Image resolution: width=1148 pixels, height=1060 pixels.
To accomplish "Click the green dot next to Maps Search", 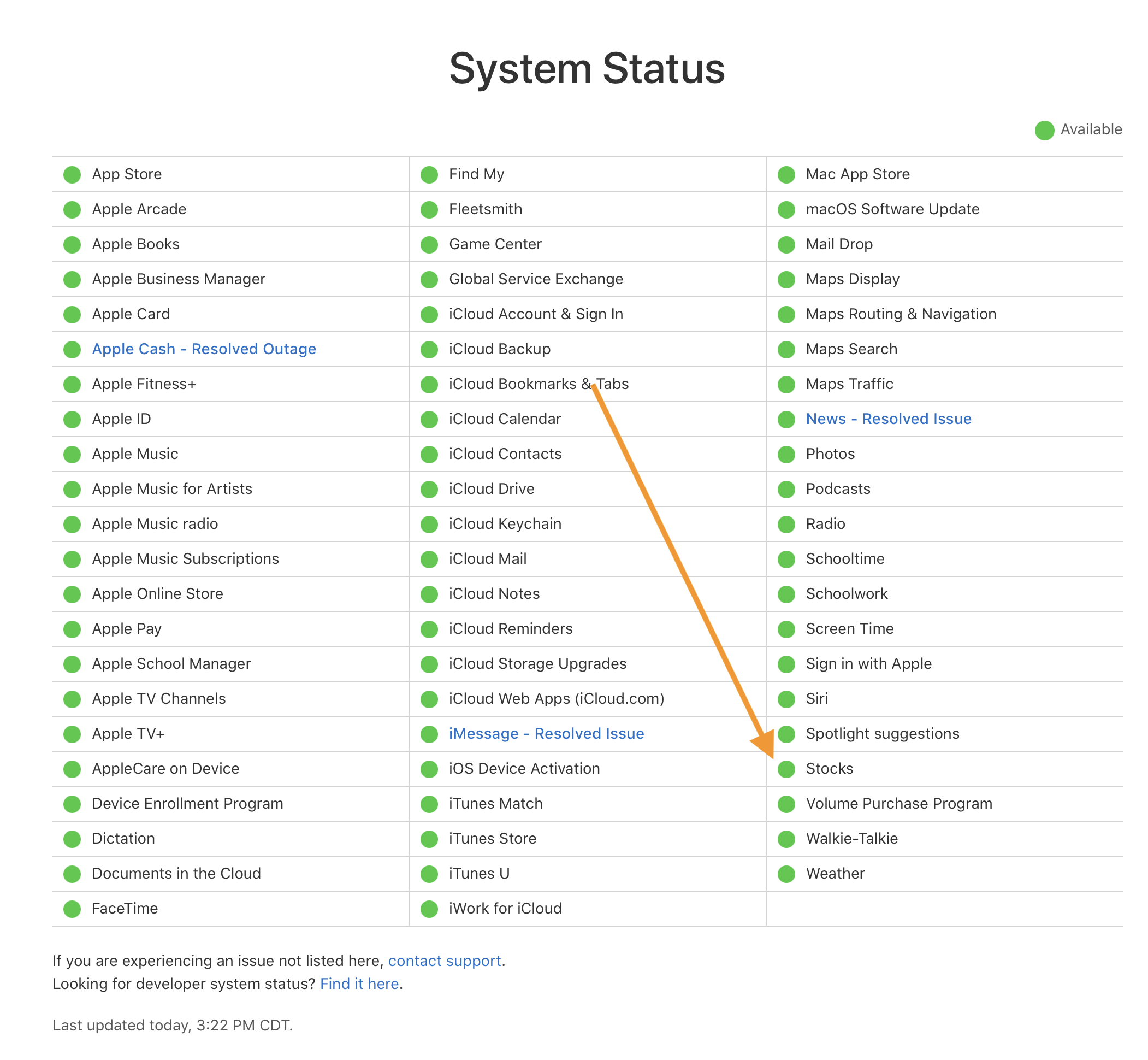I will [x=786, y=349].
